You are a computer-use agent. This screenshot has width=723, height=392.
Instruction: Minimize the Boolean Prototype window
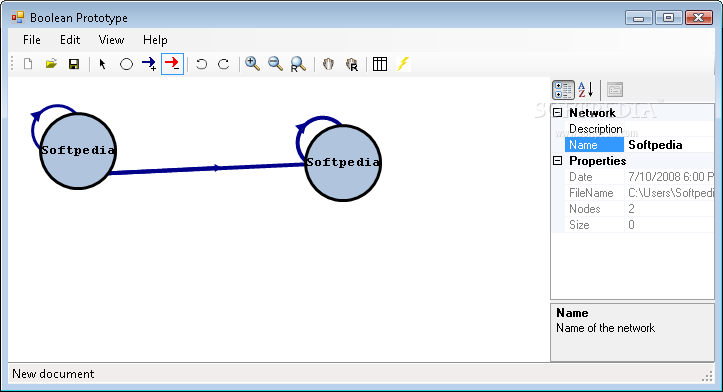point(639,18)
